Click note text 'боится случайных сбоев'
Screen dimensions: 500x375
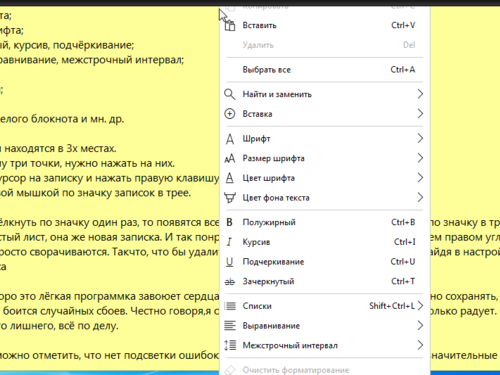(66, 311)
